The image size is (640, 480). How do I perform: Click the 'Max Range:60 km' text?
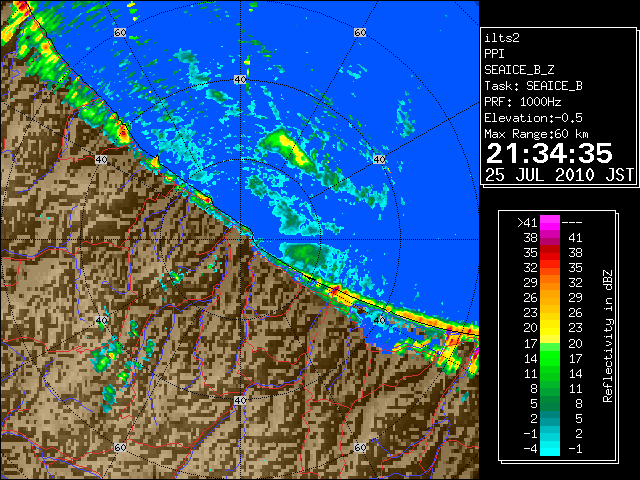click(536, 134)
